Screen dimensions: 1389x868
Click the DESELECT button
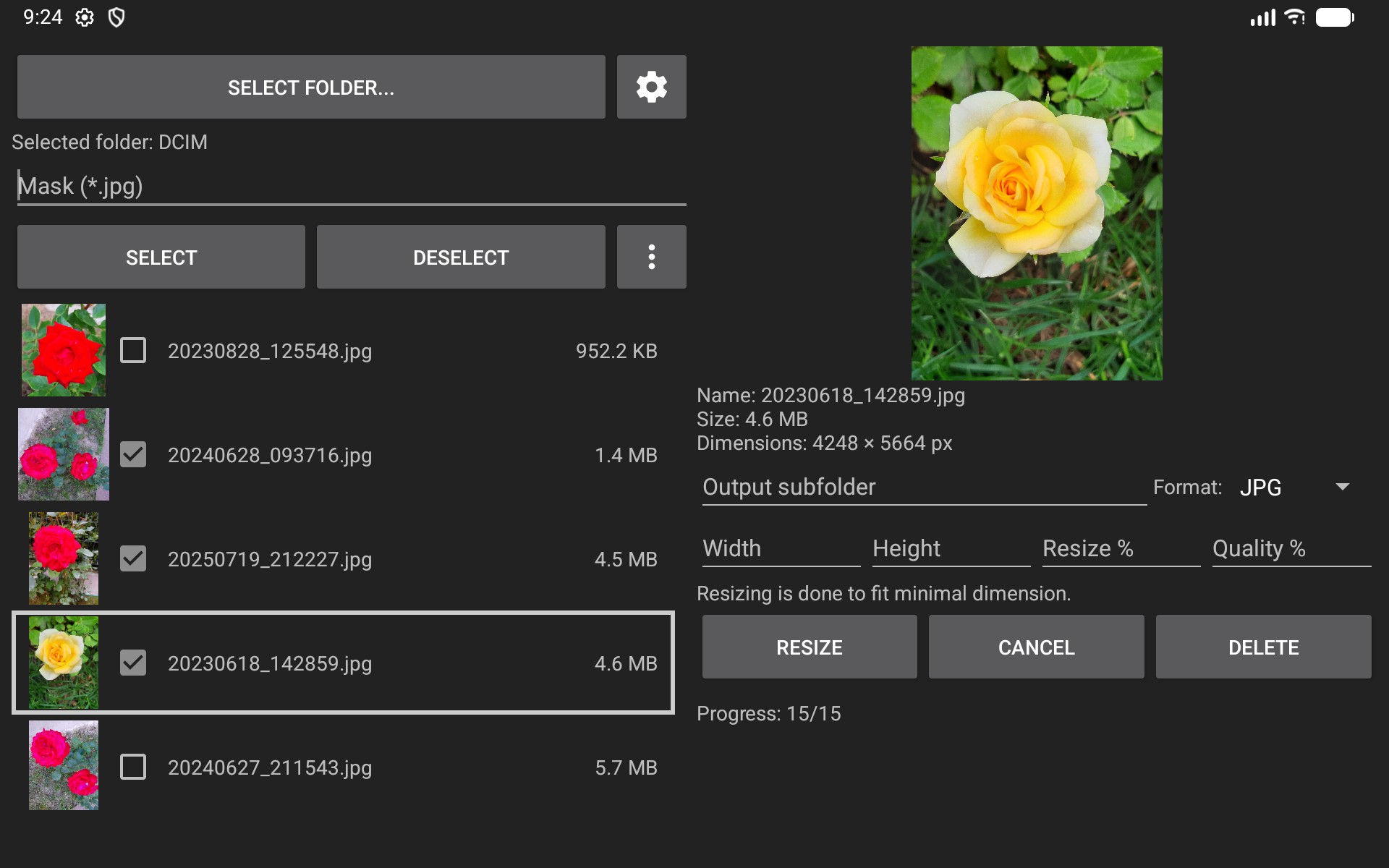coord(461,258)
